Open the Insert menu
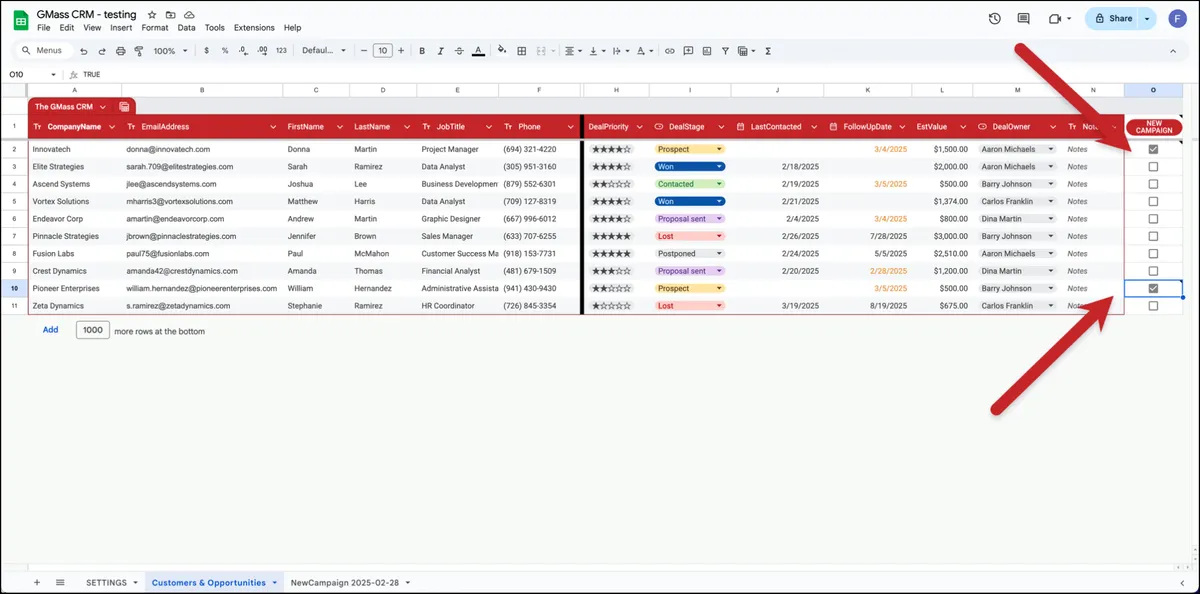This screenshot has height=594, width=1200. (121, 28)
